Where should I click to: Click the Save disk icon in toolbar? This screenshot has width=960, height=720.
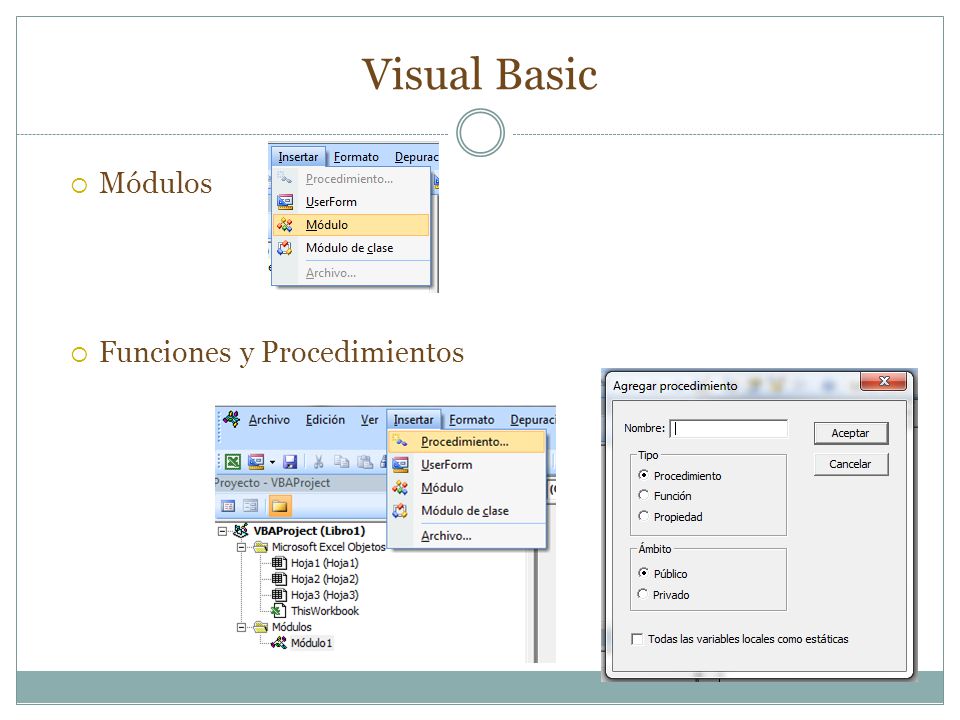290,462
